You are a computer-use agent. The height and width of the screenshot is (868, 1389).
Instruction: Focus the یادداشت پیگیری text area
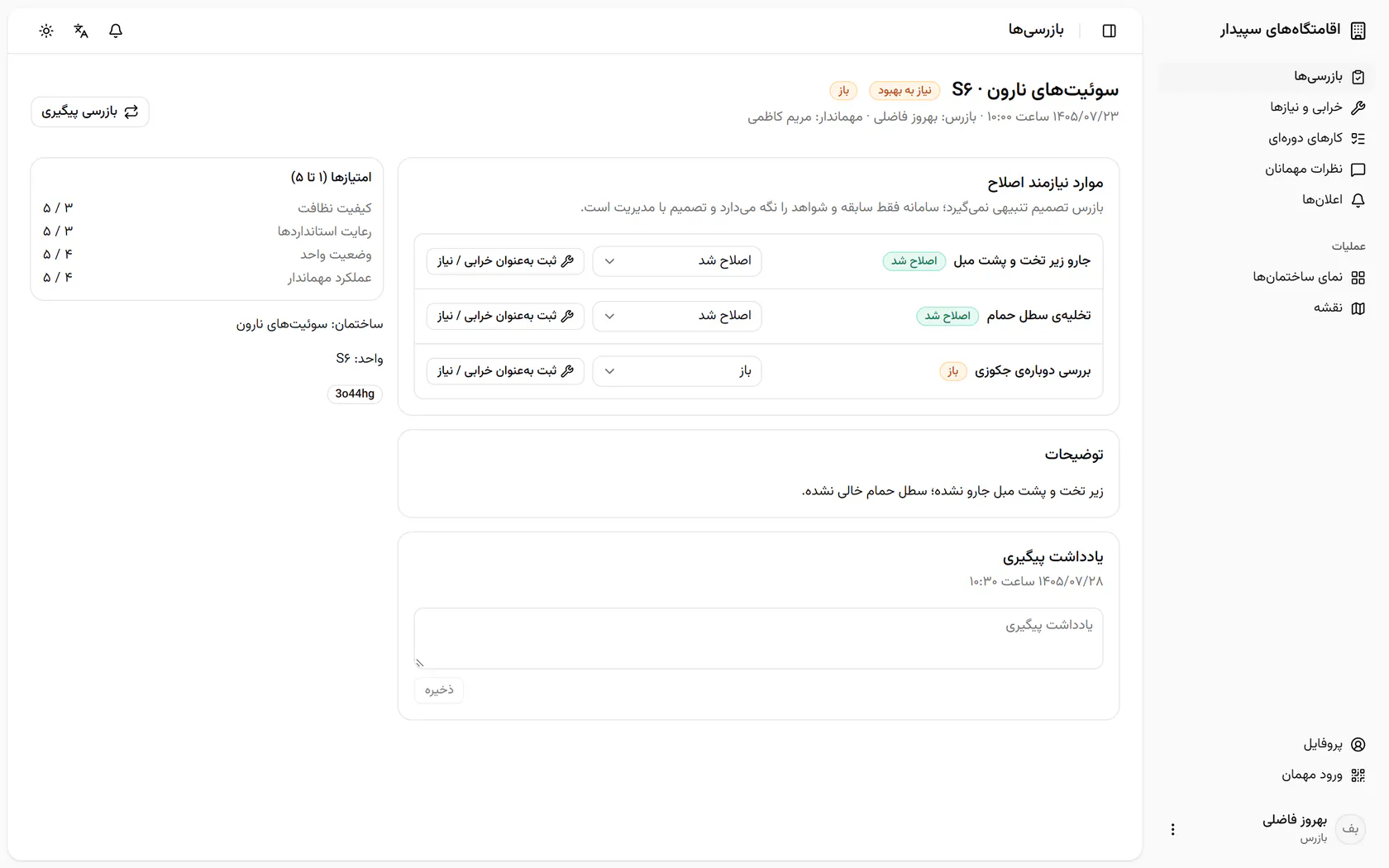click(758, 638)
